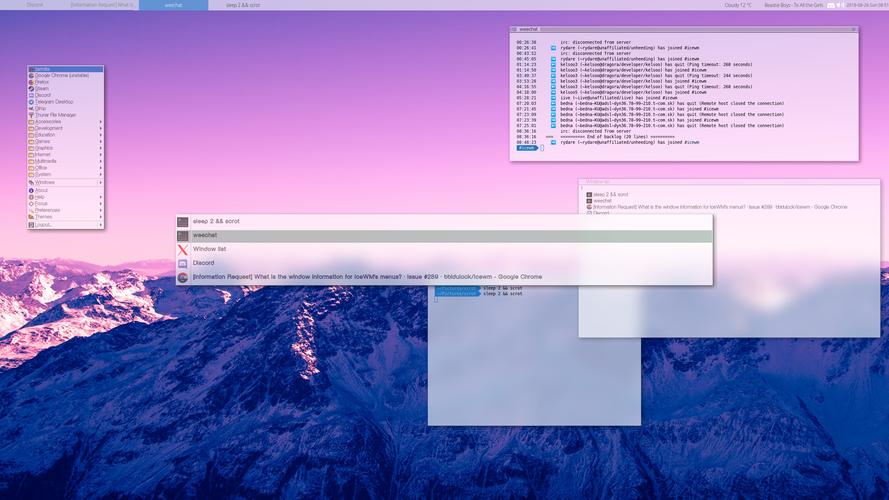The width and height of the screenshot is (889, 500).
Task: Click the weechat window menu icon in title bar
Action: [514, 29]
